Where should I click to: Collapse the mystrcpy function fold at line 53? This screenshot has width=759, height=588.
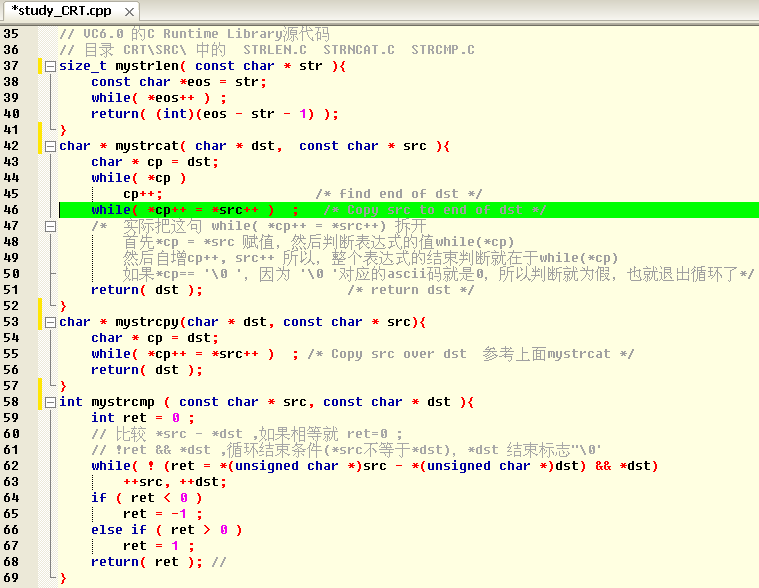(x=50, y=322)
